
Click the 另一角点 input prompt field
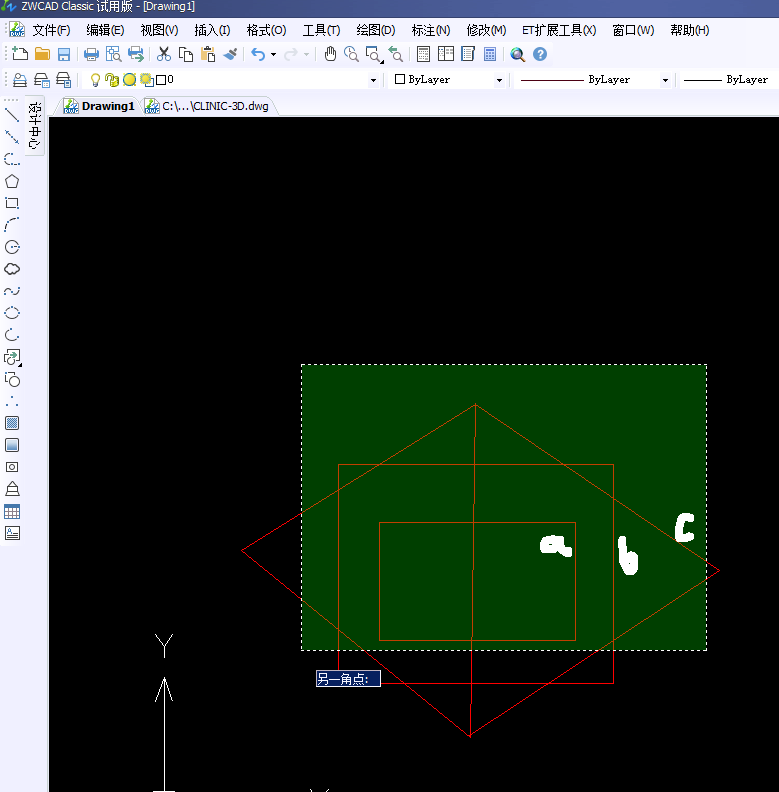348,679
